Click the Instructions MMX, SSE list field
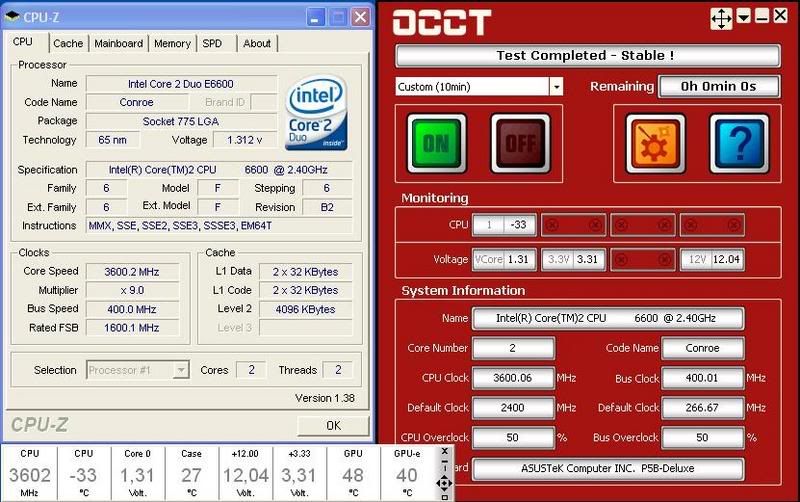This screenshot has width=800, height=502. tap(219, 225)
